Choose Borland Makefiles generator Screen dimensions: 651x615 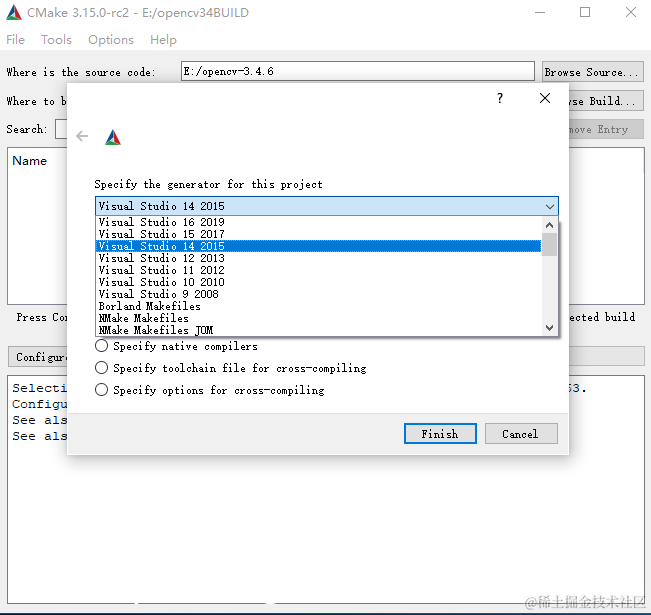click(x=318, y=306)
